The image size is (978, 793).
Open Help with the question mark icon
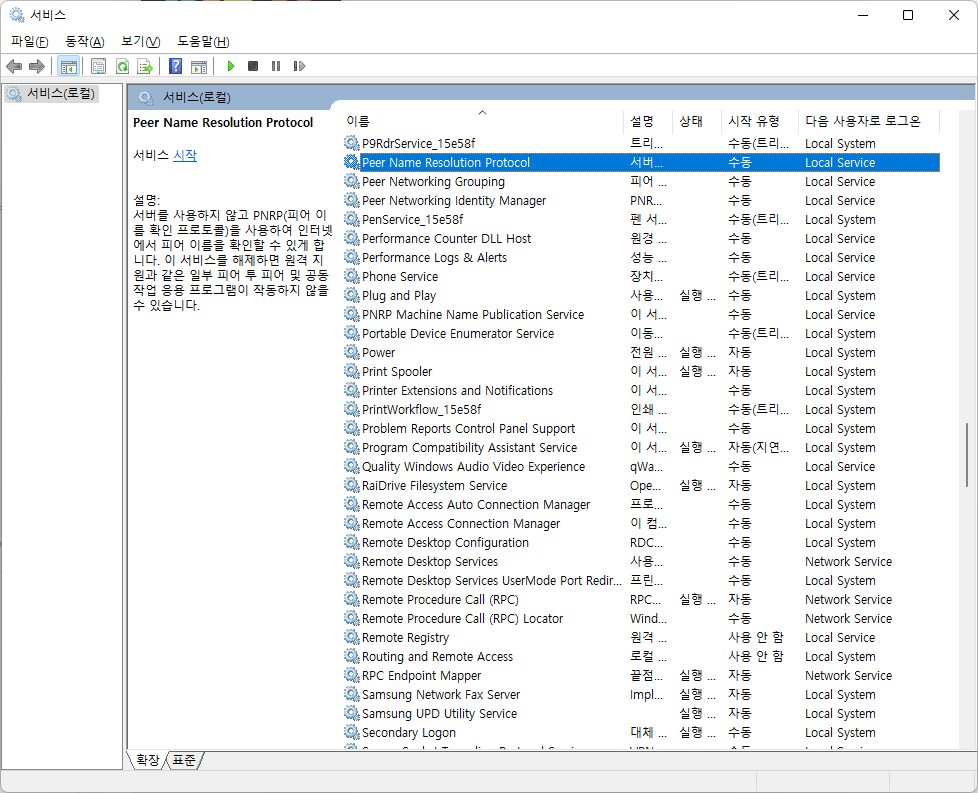coord(175,66)
